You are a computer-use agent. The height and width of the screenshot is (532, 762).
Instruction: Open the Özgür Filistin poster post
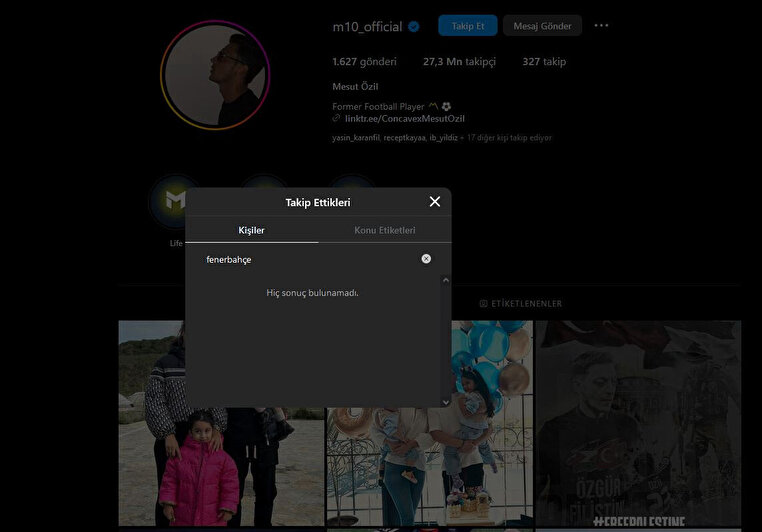point(639,423)
